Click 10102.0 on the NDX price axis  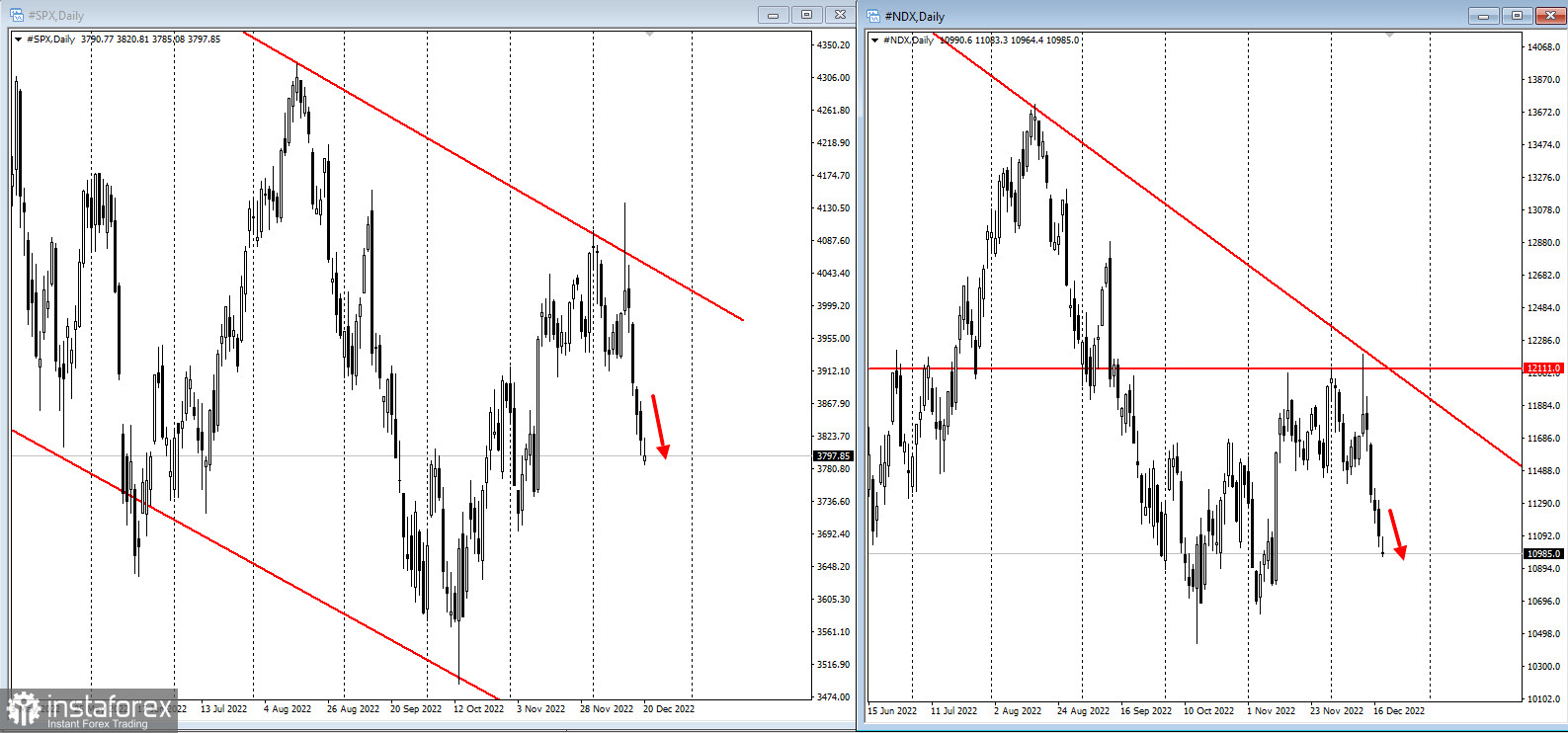[x=1543, y=699]
